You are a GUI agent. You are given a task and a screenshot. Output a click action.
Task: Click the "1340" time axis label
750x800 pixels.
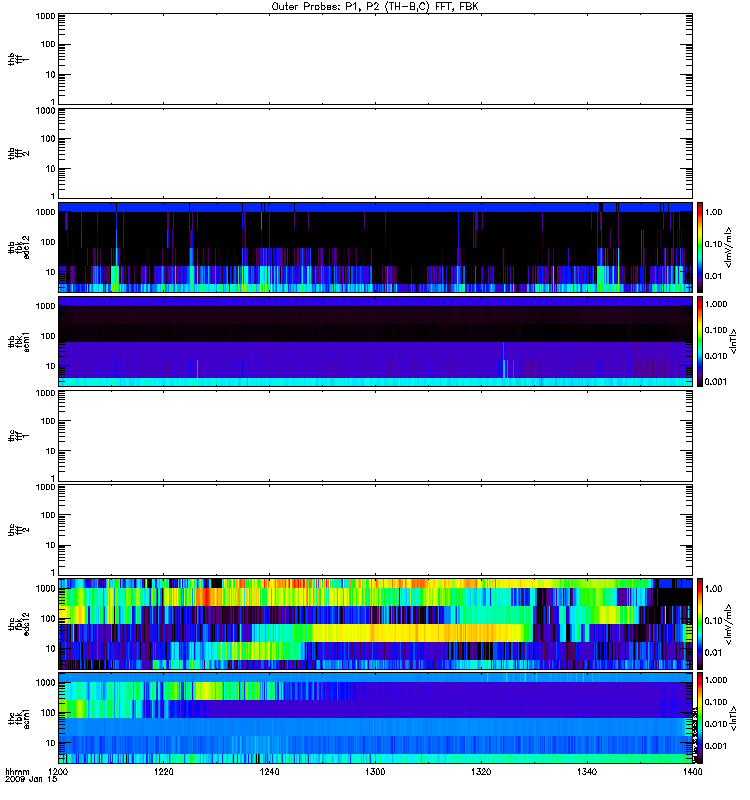[x=587, y=772]
